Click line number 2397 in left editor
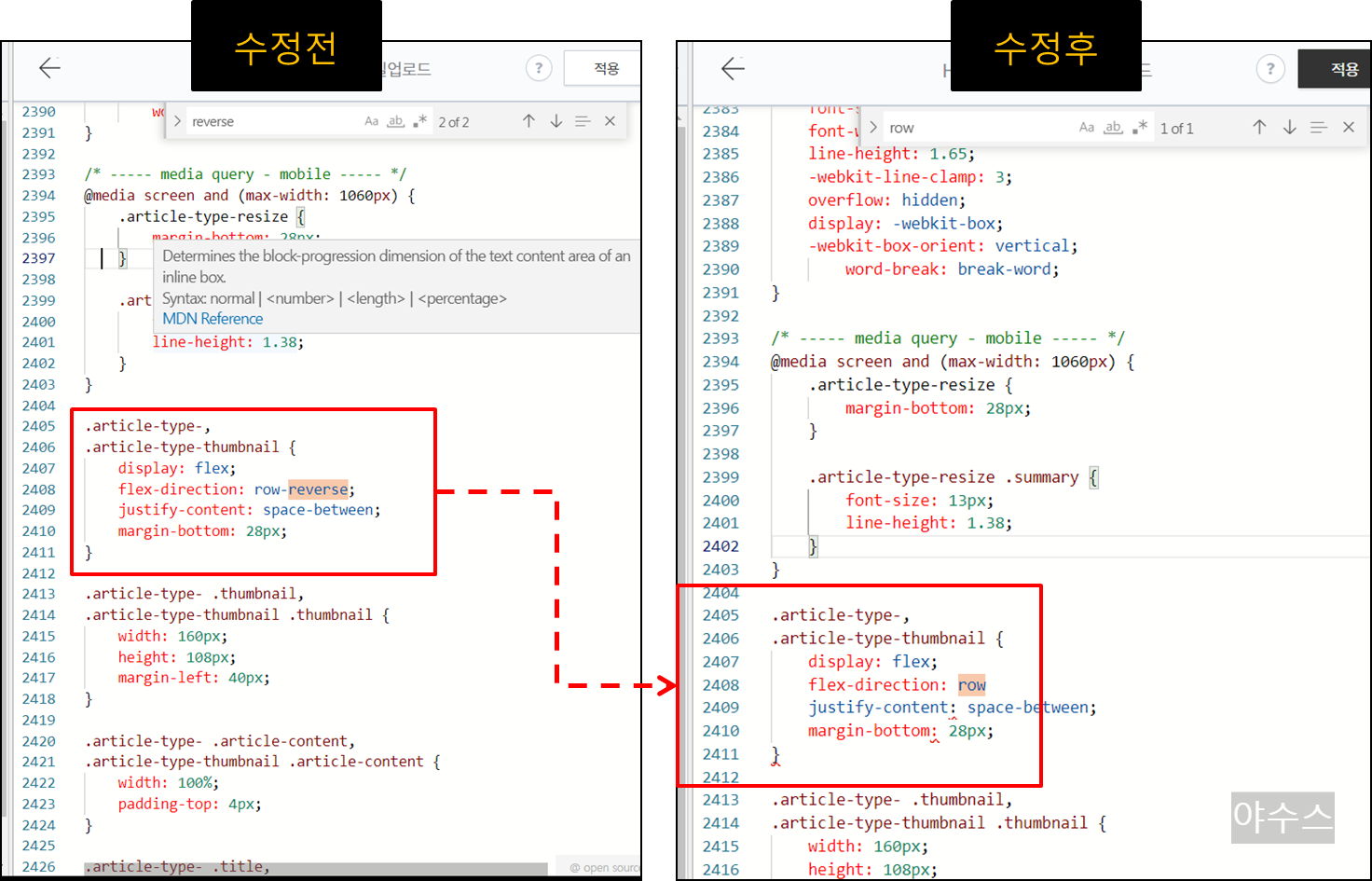1372x881 pixels. (x=39, y=258)
